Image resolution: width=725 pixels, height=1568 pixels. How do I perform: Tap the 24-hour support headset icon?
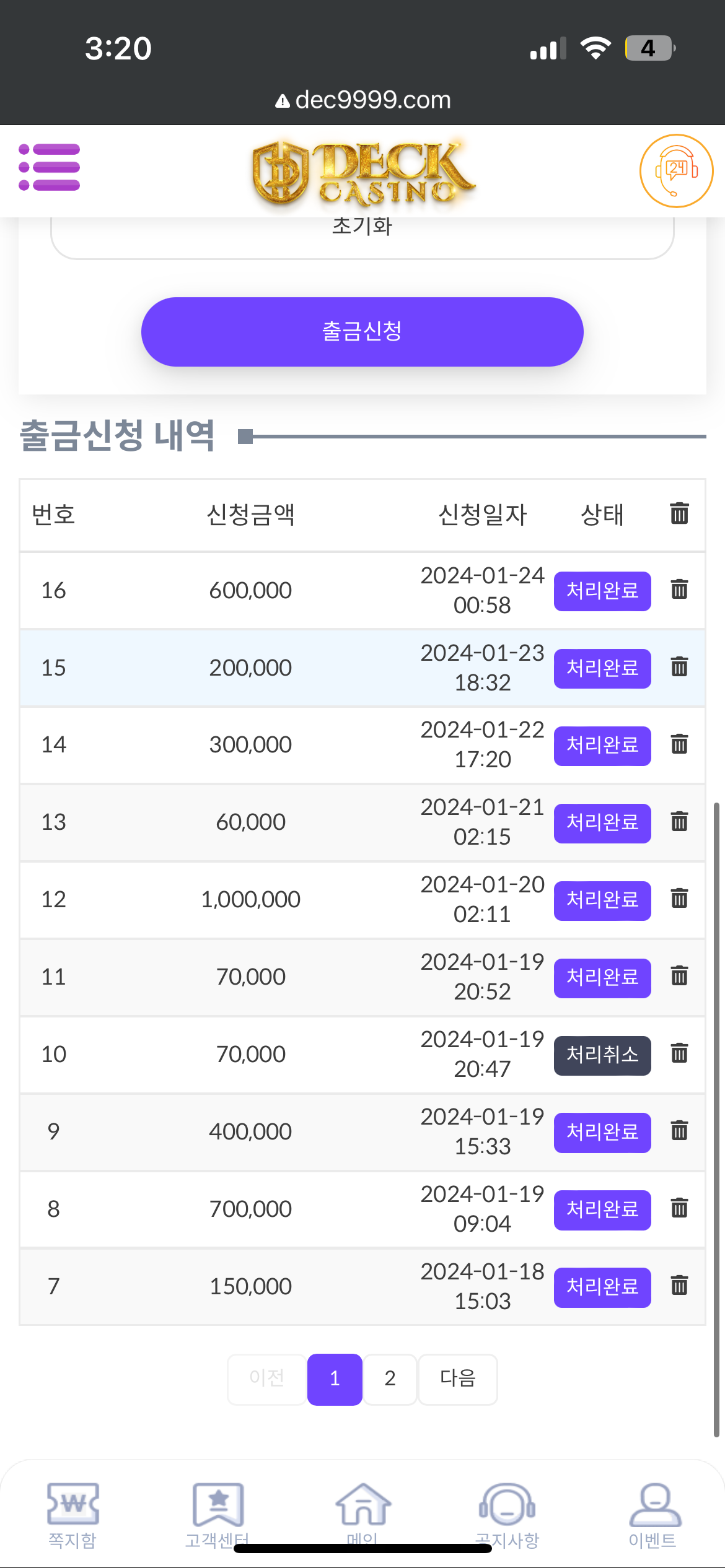pyautogui.click(x=676, y=170)
